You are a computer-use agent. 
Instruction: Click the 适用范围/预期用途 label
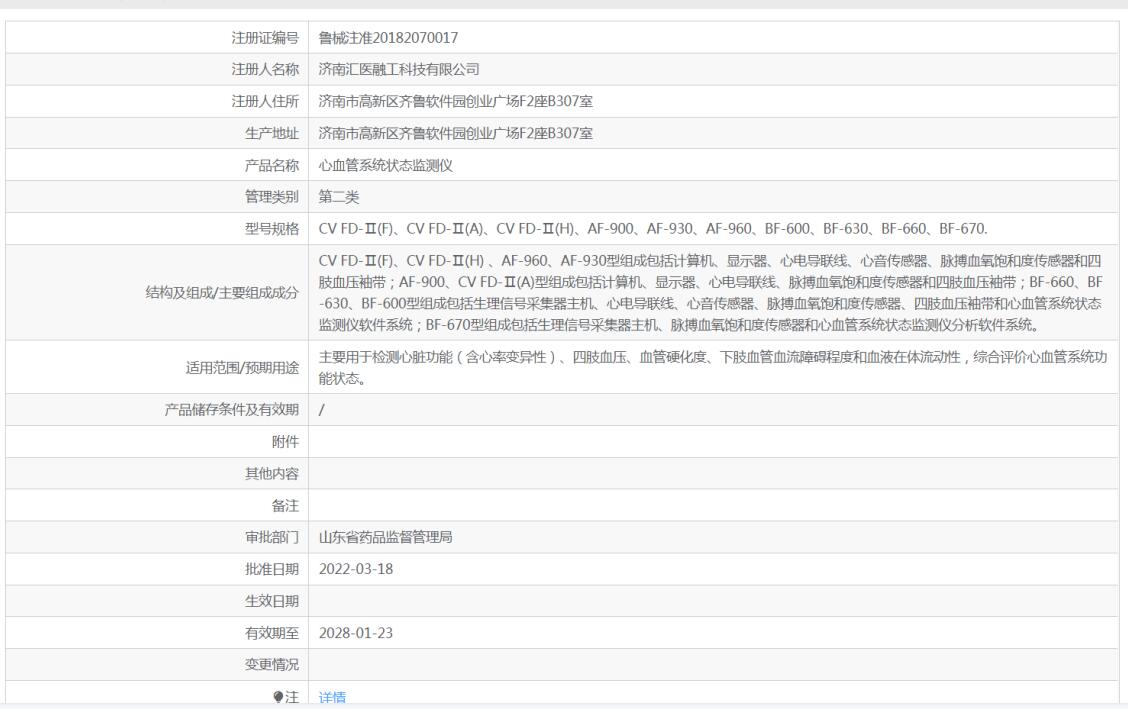pos(242,367)
